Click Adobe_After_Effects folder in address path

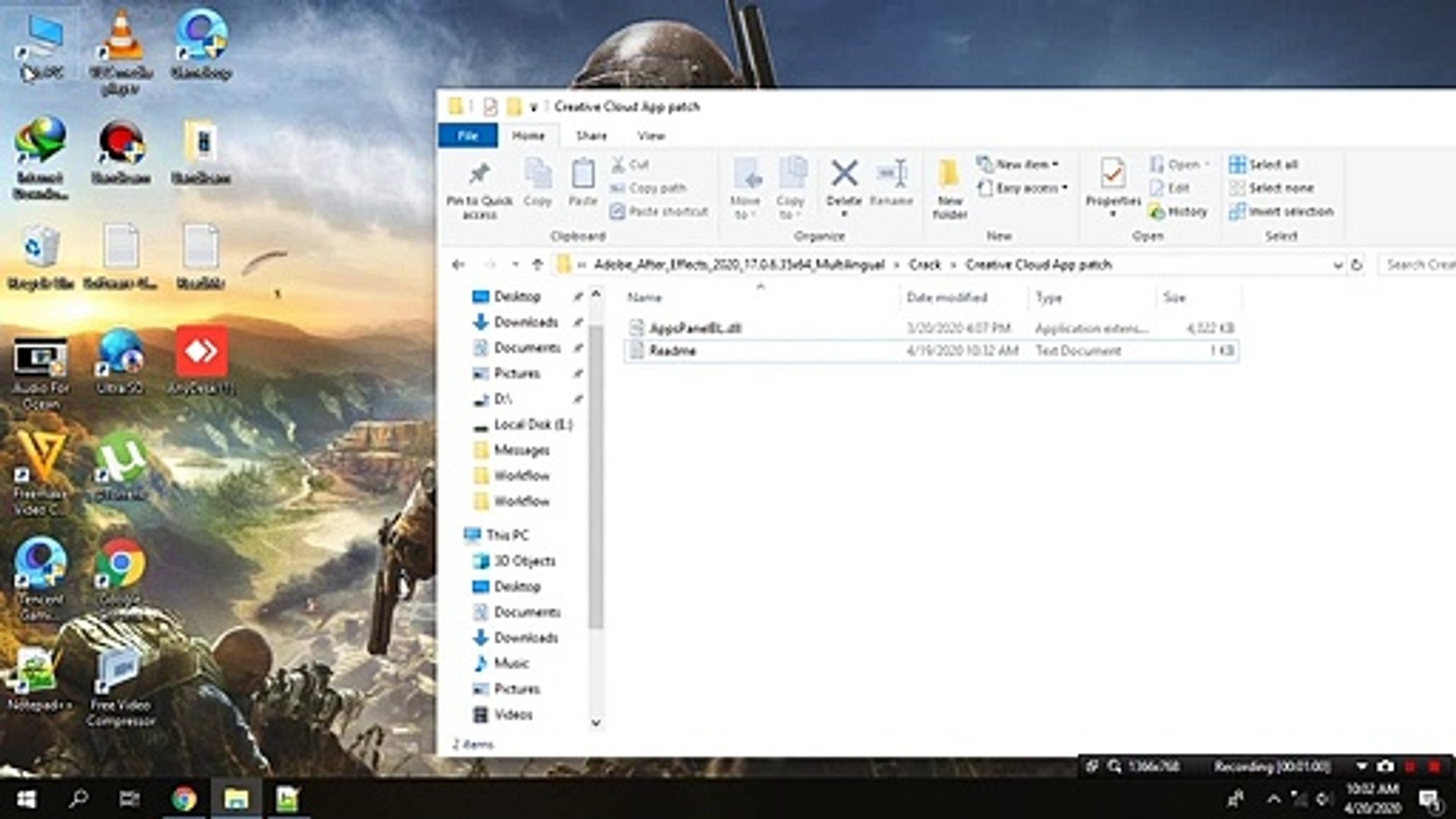click(739, 264)
